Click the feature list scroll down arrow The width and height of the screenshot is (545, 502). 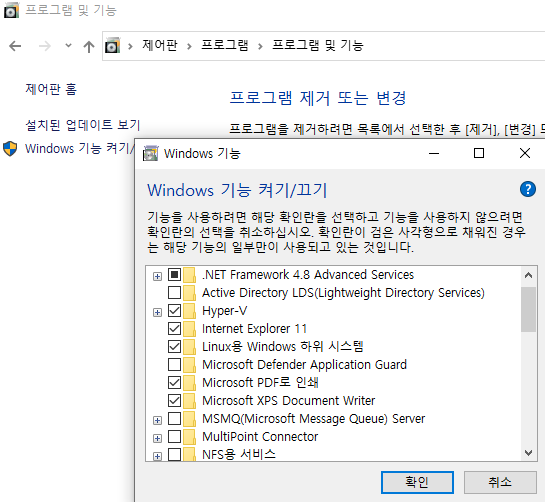(528, 453)
